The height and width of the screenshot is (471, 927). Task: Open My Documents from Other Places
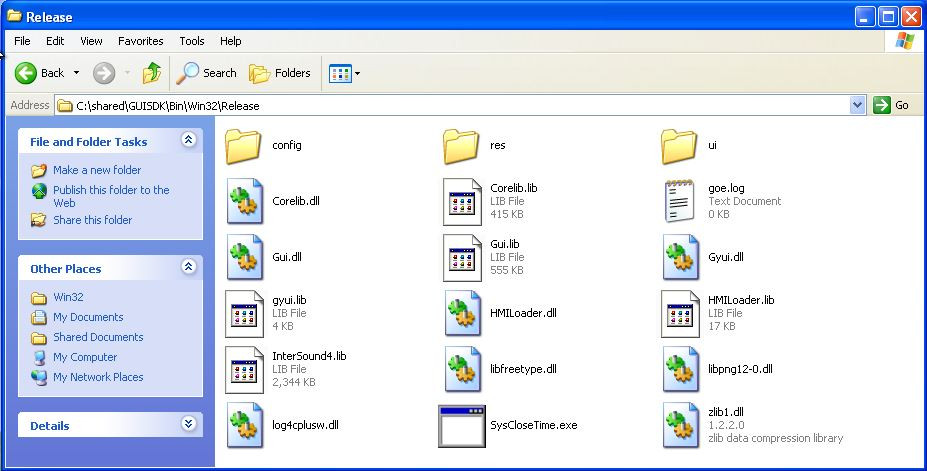pyautogui.click(x=88, y=317)
